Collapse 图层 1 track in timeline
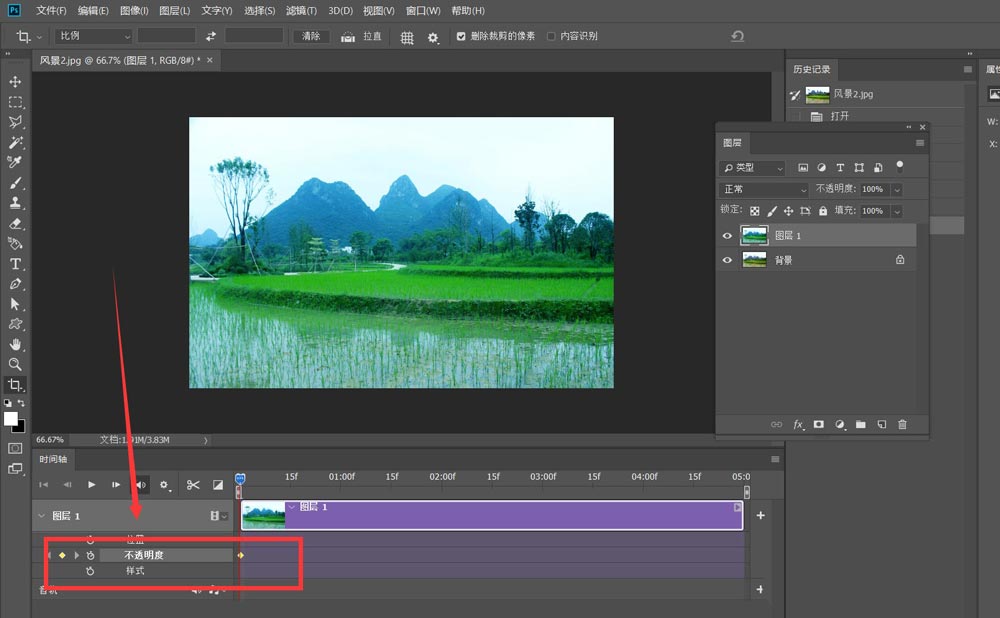The width and height of the screenshot is (1000, 618). pyautogui.click(x=41, y=515)
